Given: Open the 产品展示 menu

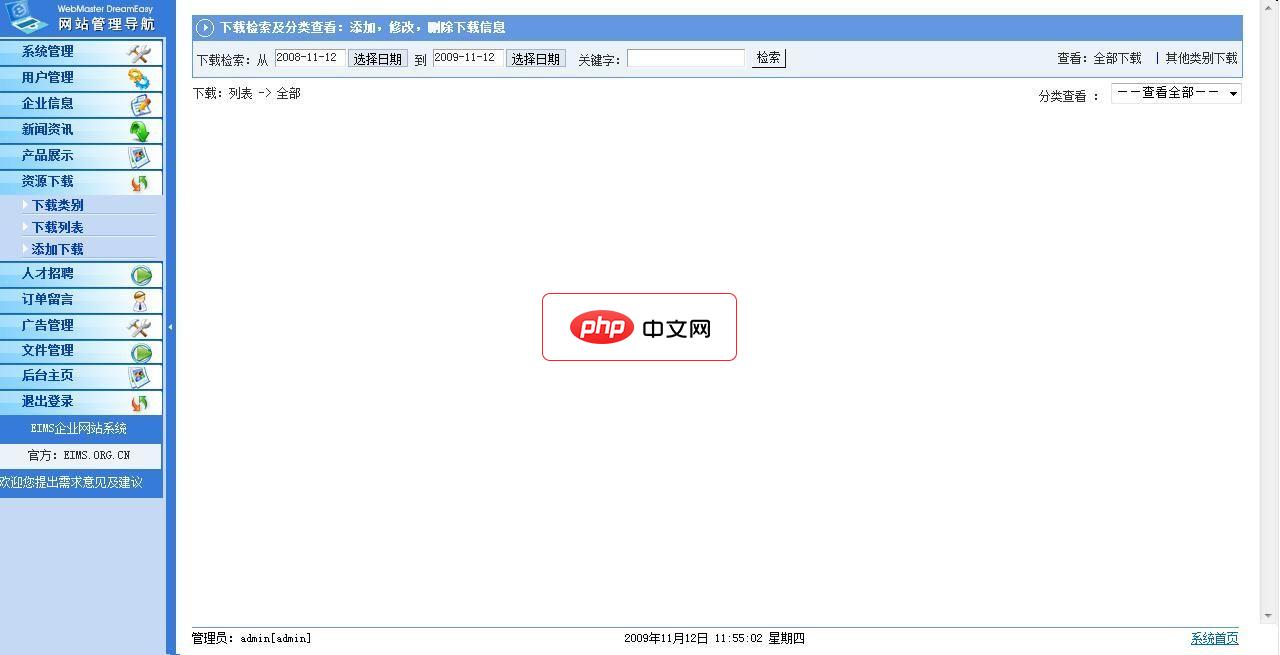Looking at the screenshot, I should pyautogui.click(x=81, y=156).
